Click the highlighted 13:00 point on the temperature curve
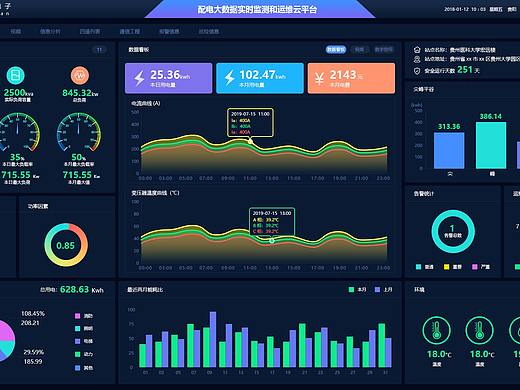 click(272, 241)
